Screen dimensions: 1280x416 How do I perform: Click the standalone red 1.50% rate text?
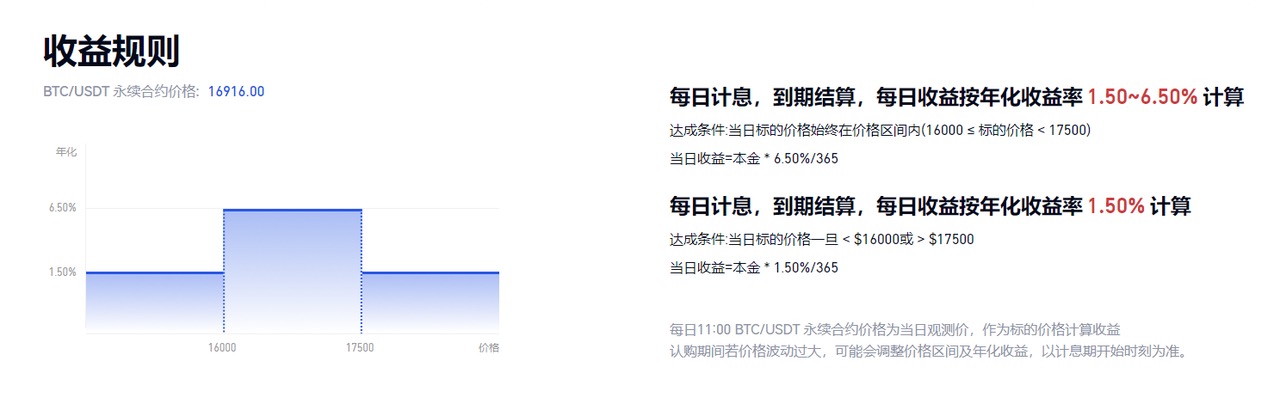pos(1115,207)
